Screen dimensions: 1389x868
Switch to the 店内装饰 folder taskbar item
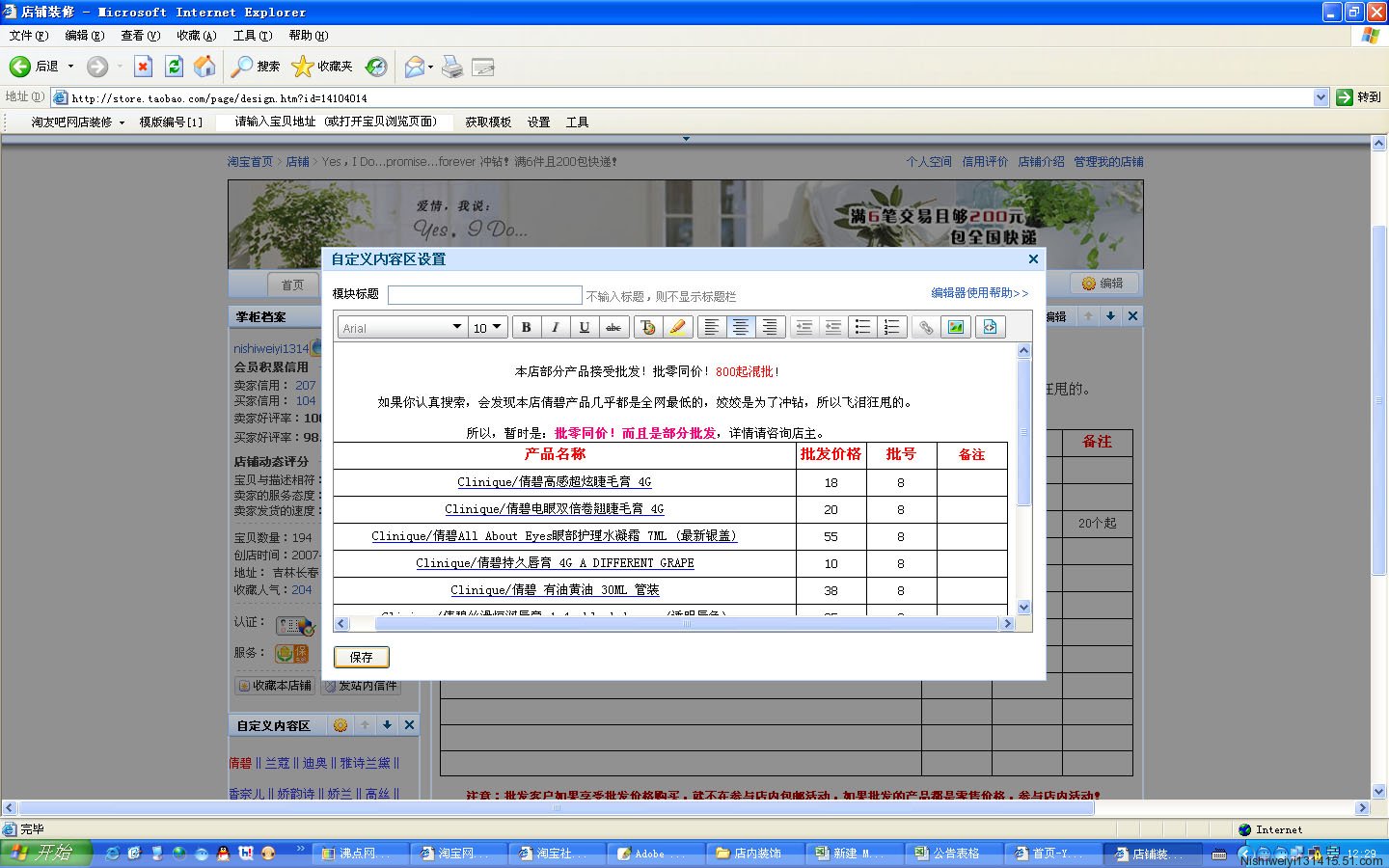click(752, 854)
